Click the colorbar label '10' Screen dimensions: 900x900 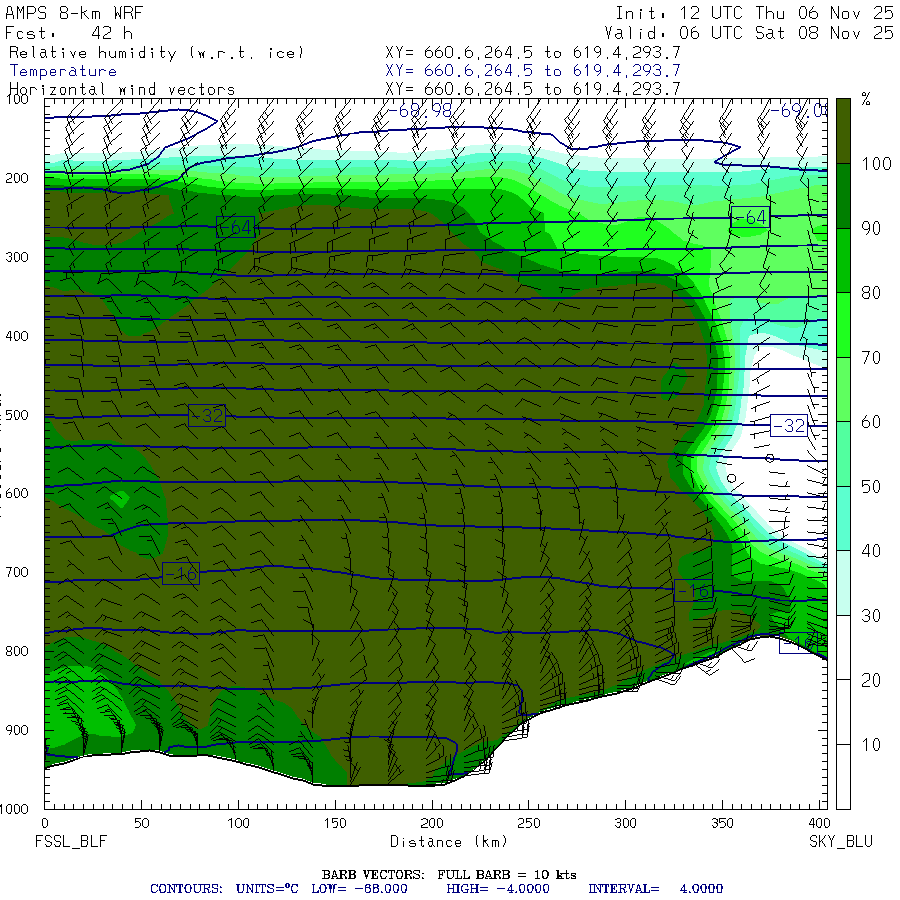click(871, 744)
